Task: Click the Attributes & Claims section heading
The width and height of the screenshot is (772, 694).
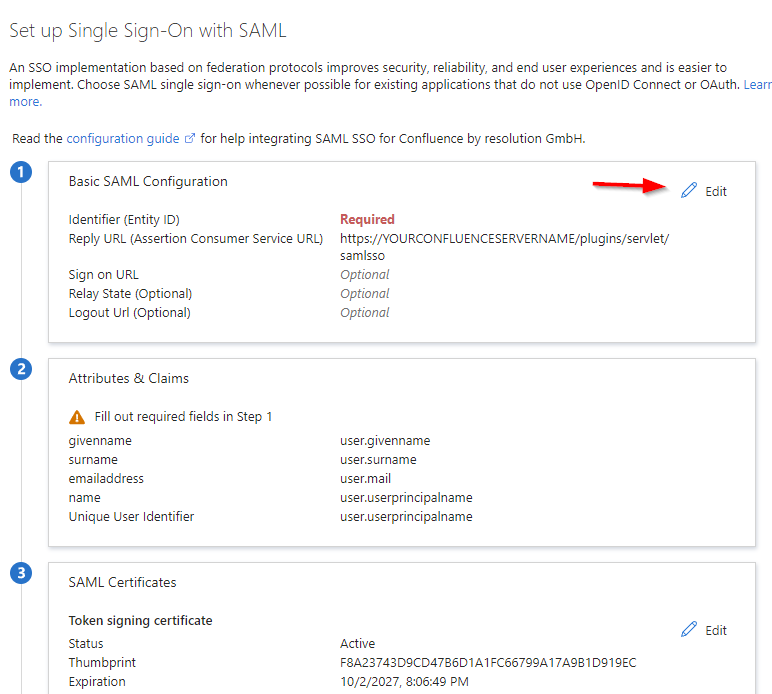Action: pyautogui.click(x=128, y=378)
